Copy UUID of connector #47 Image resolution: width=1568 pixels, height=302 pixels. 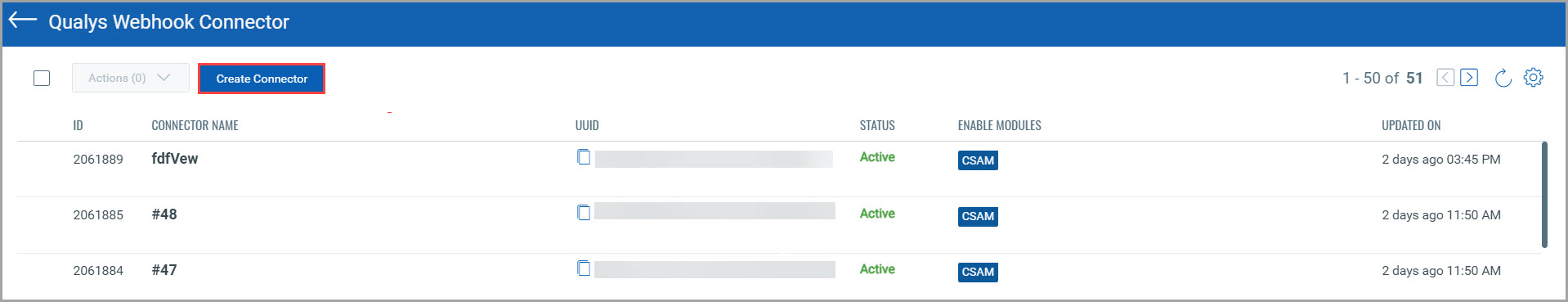[x=584, y=268]
